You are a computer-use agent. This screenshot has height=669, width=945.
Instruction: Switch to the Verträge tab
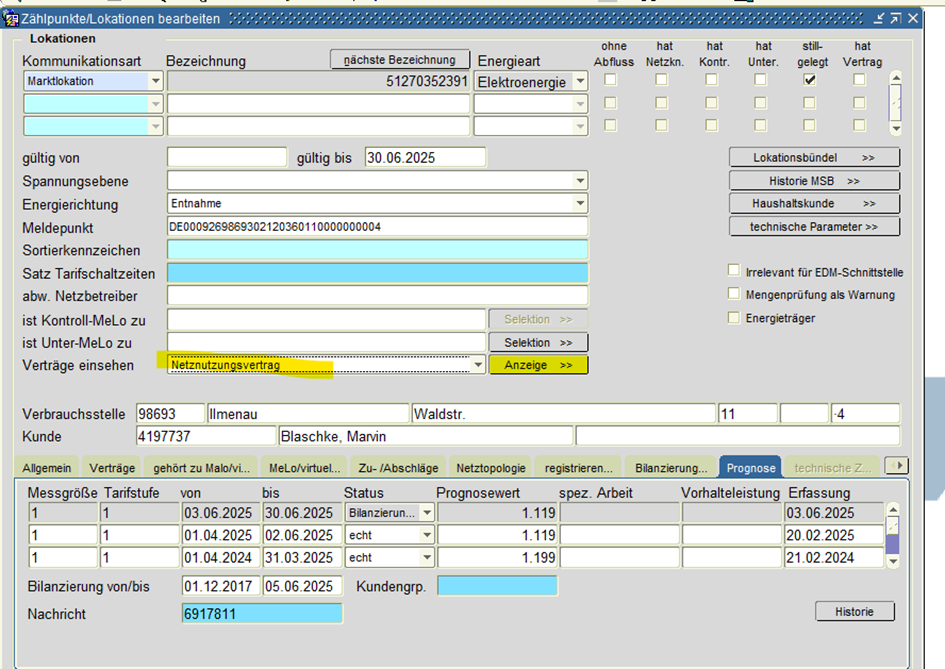tap(111, 467)
